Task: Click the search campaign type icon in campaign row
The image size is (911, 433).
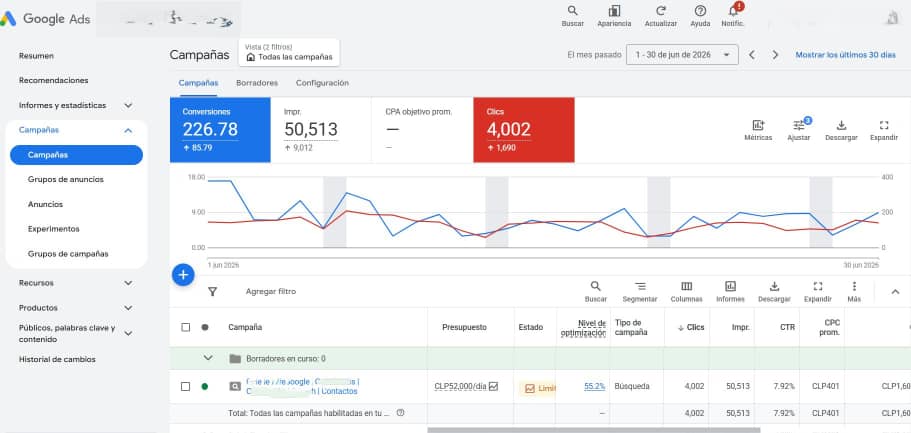Action: point(235,387)
